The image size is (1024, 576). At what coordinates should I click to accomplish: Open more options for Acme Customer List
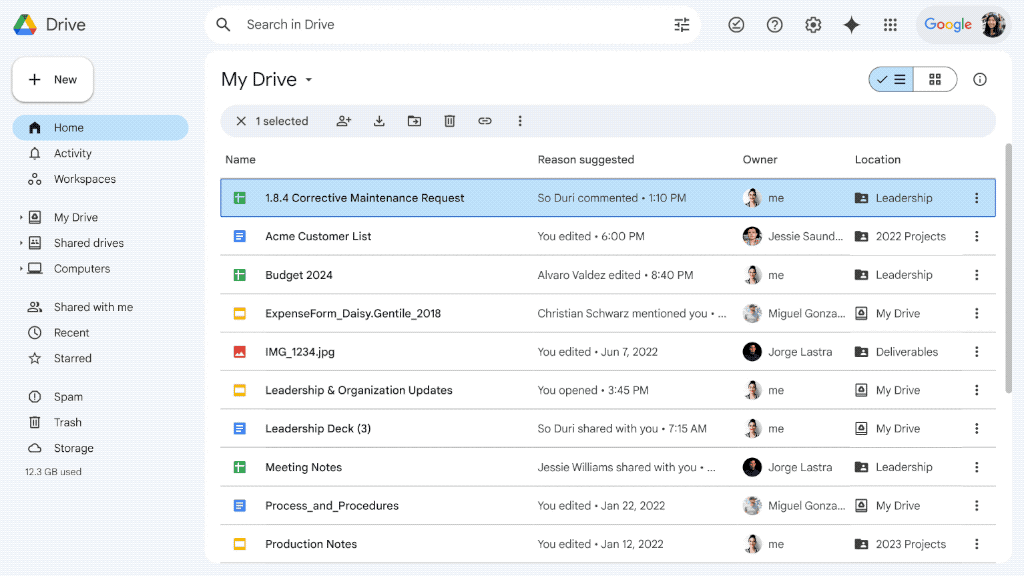[977, 236]
